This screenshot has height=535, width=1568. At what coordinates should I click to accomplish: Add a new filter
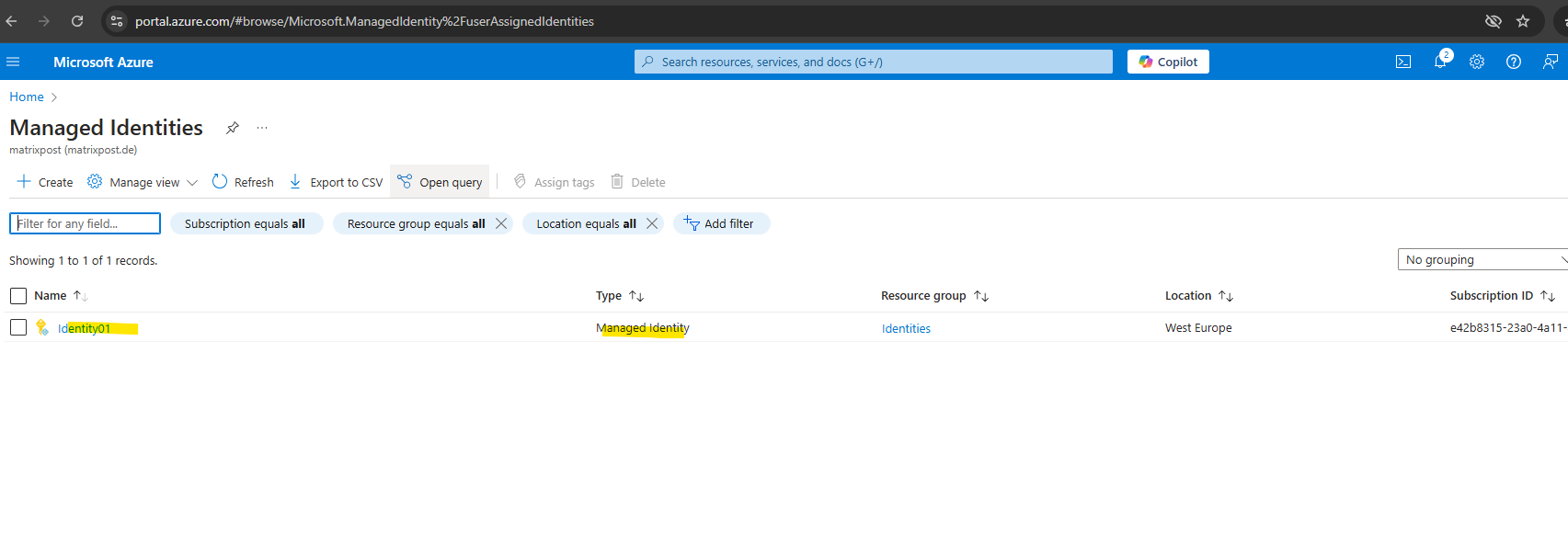(722, 223)
